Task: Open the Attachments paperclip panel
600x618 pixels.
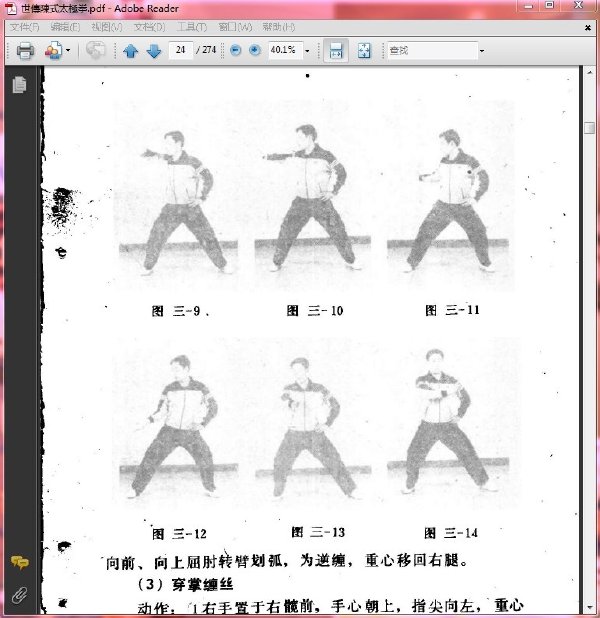Action: click(x=19, y=596)
